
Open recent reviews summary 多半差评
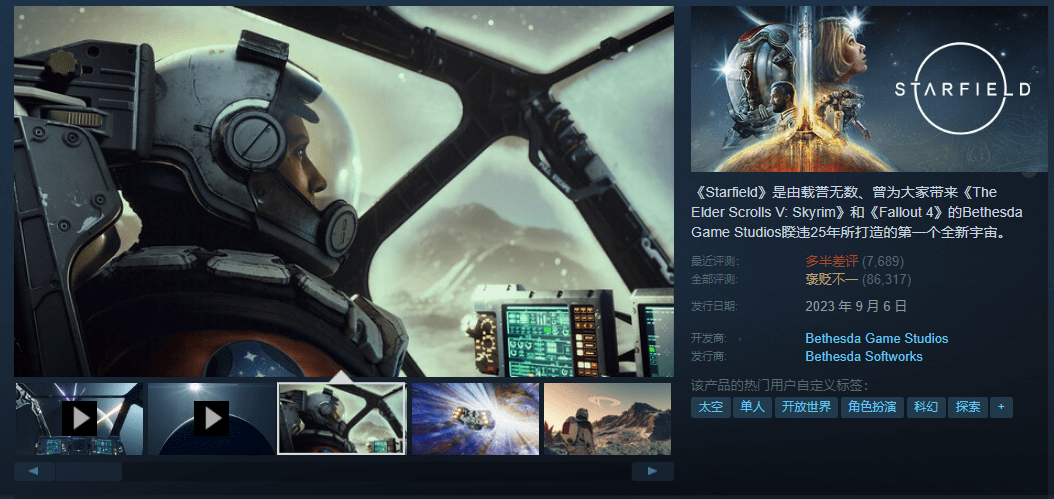coord(832,261)
